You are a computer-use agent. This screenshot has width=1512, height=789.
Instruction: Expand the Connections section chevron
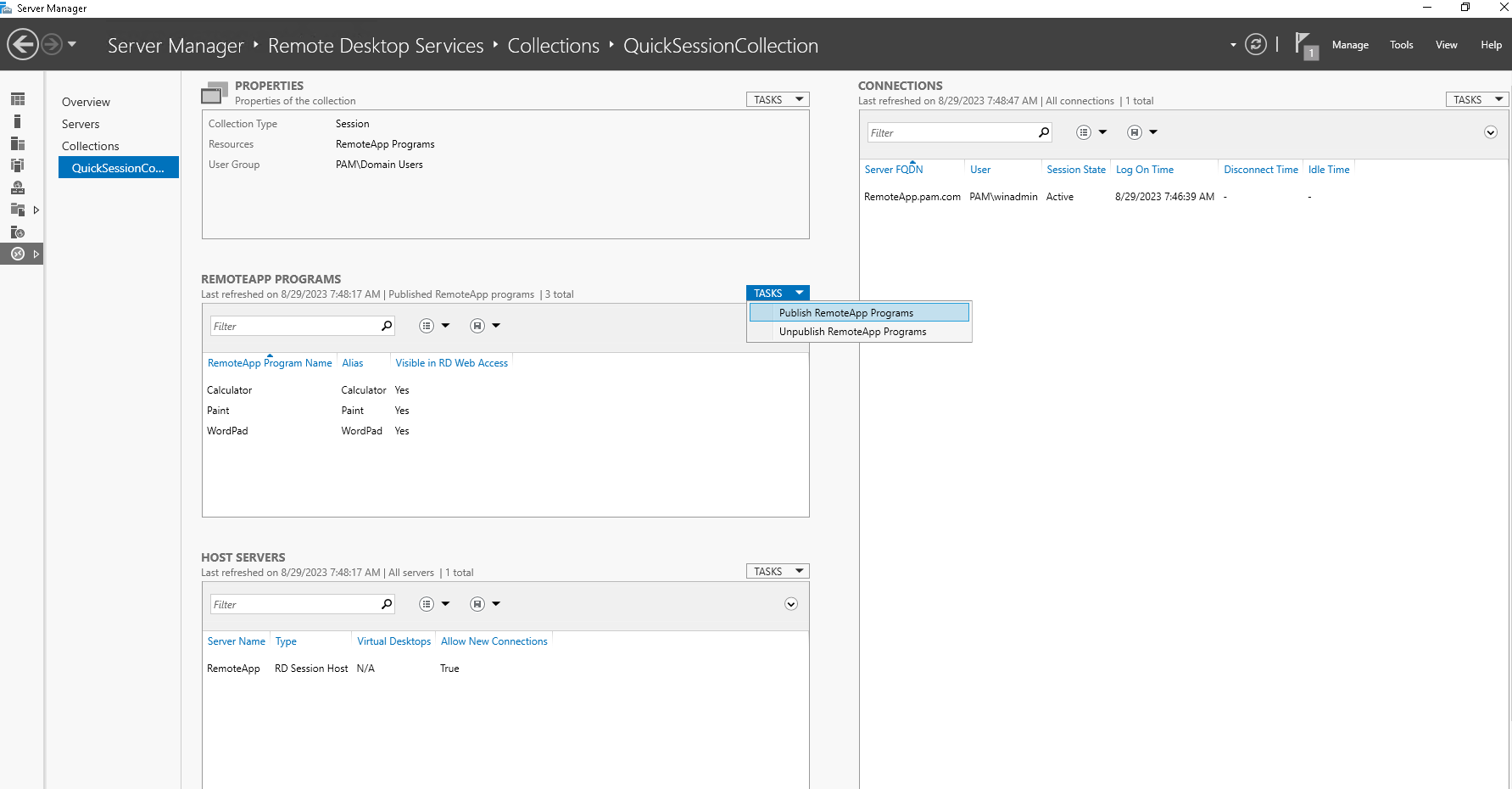coord(1490,132)
